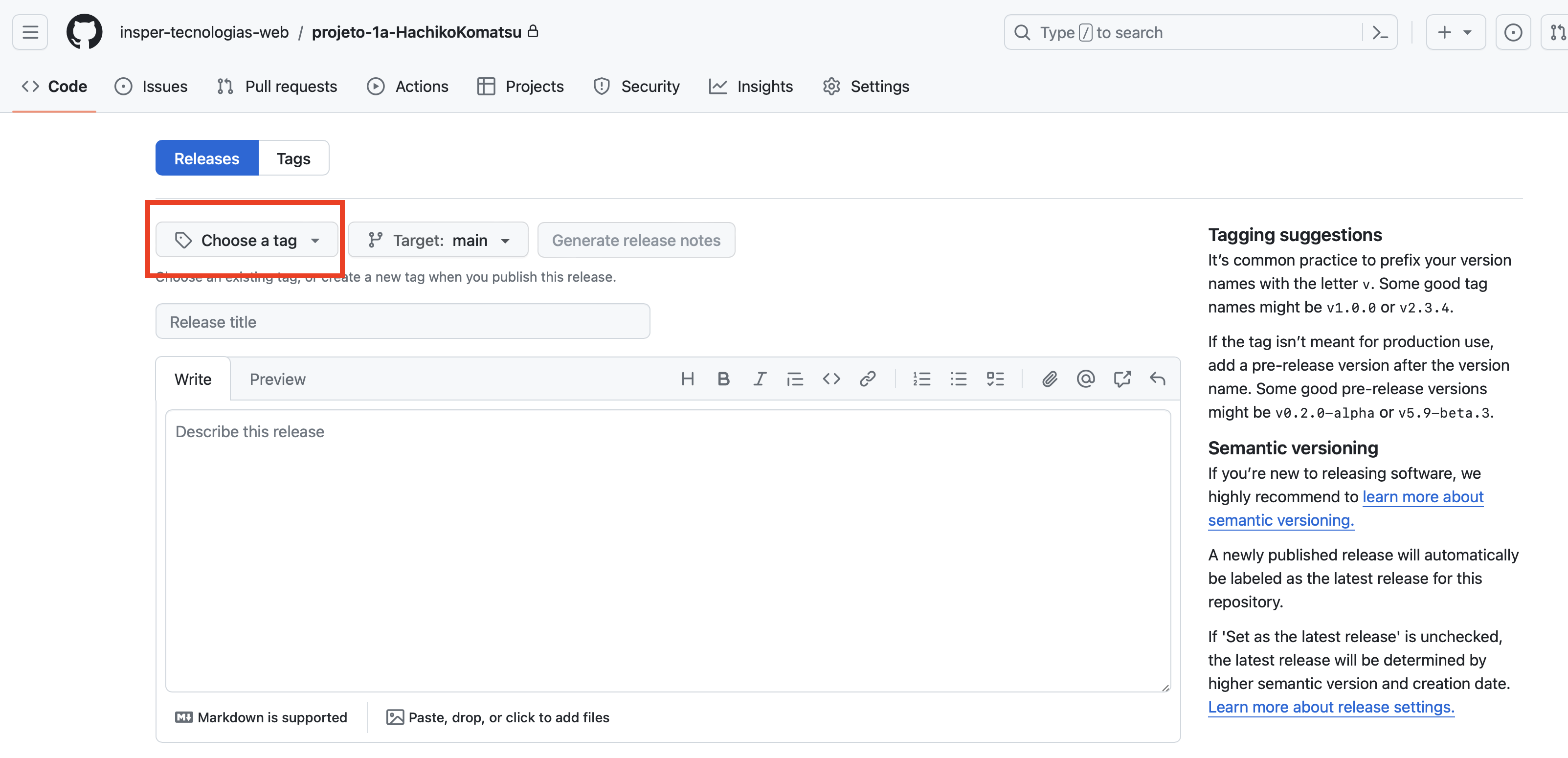Add a link using the chain icon
This screenshot has width=1568, height=758.
tap(867, 379)
